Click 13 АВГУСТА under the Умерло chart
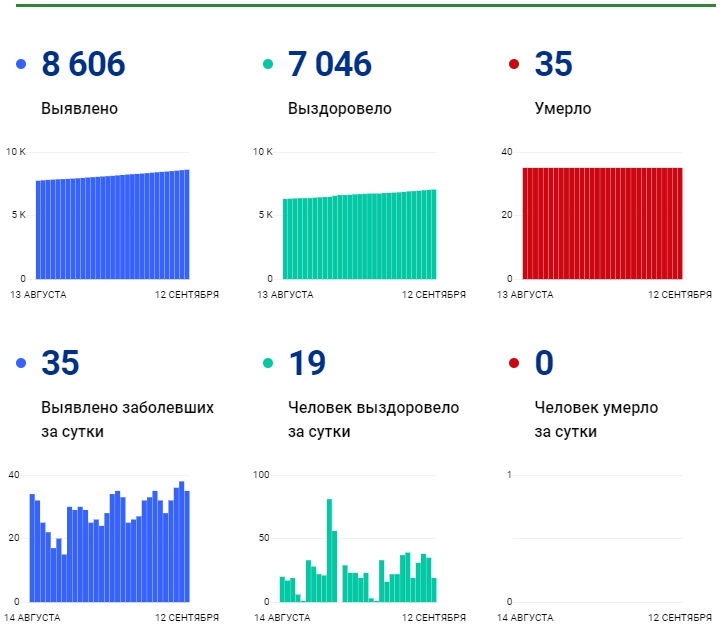727x633 pixels. click(525, 295)
